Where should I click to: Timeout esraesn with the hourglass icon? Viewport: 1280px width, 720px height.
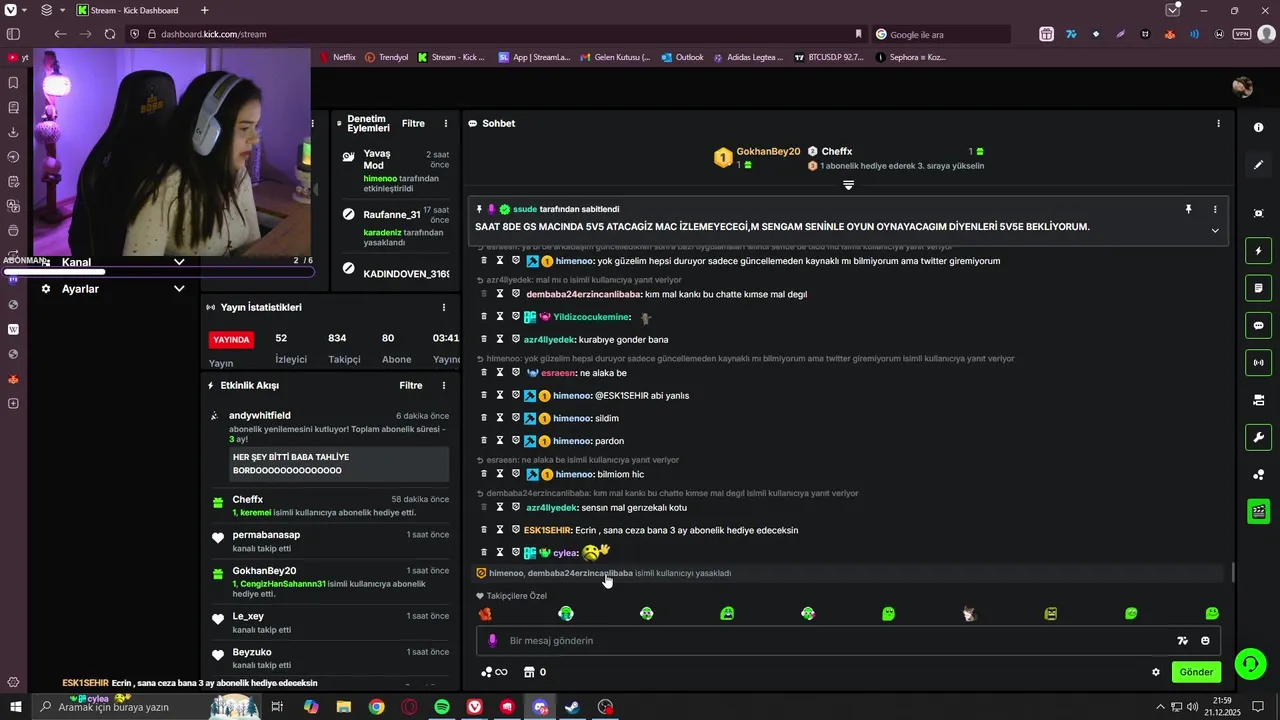[x=500, y=373]
